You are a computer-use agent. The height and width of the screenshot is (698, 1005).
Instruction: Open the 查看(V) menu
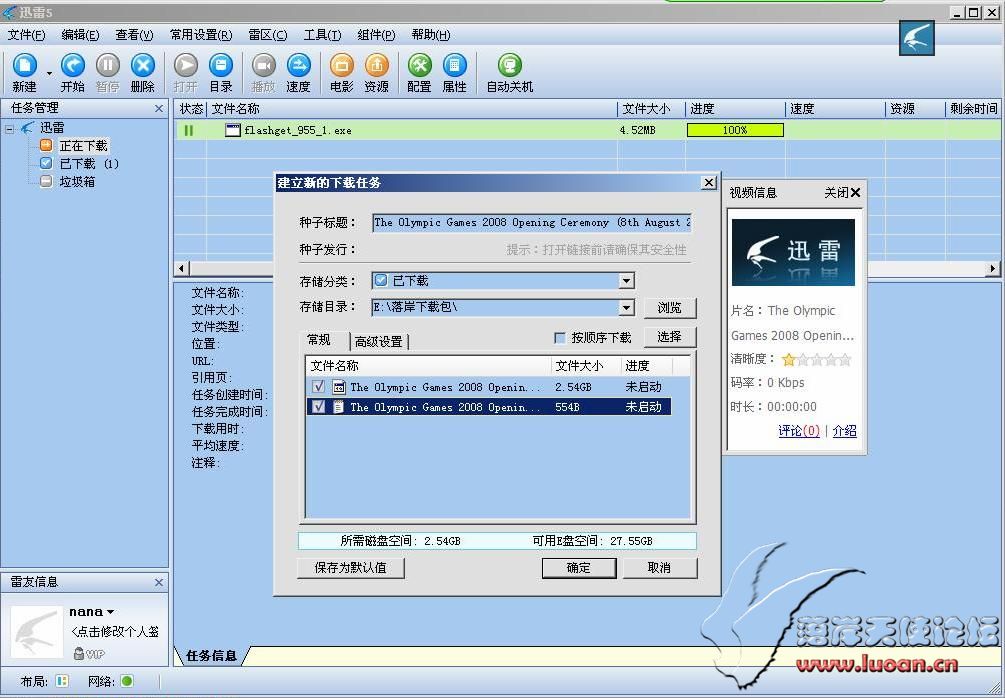(x=134, y=35)
